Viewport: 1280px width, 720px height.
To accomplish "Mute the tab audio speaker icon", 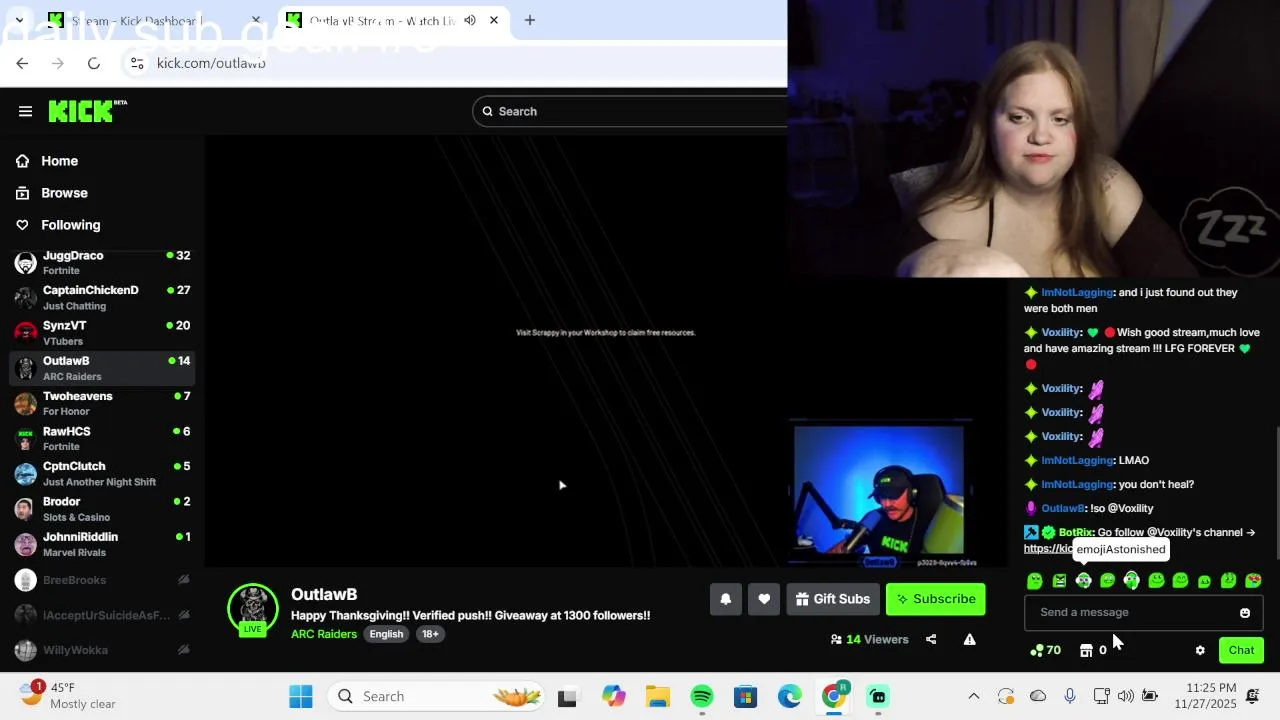I will coord(470,20).
